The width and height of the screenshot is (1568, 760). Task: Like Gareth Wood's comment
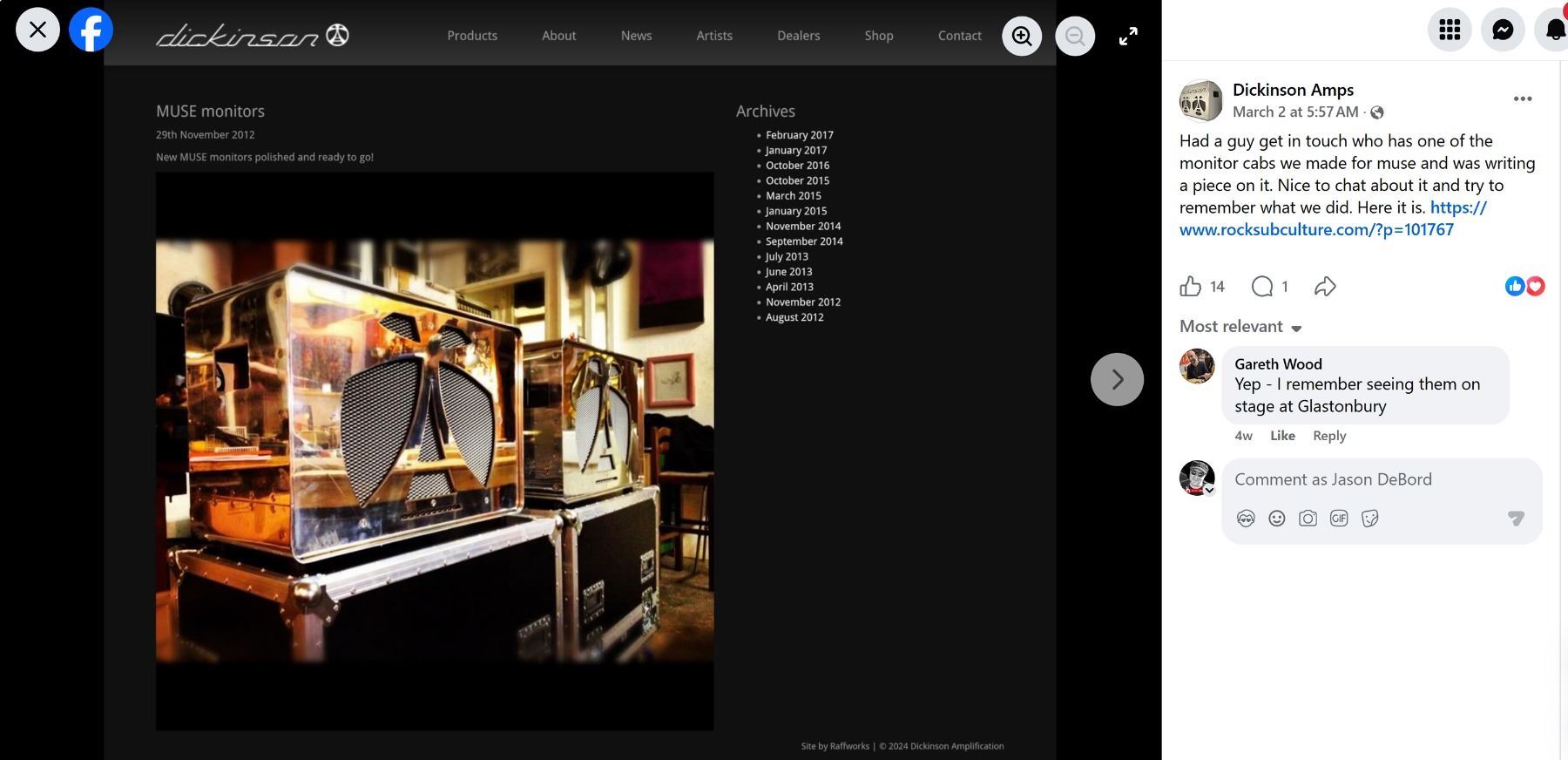pos(1282,436)
